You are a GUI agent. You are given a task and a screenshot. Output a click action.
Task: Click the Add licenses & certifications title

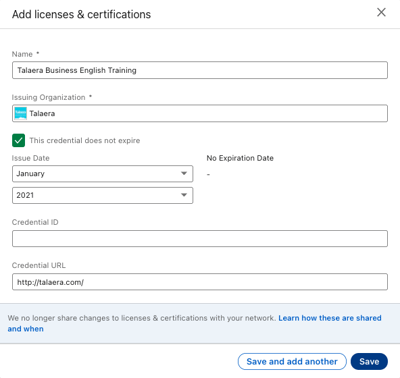81,14
